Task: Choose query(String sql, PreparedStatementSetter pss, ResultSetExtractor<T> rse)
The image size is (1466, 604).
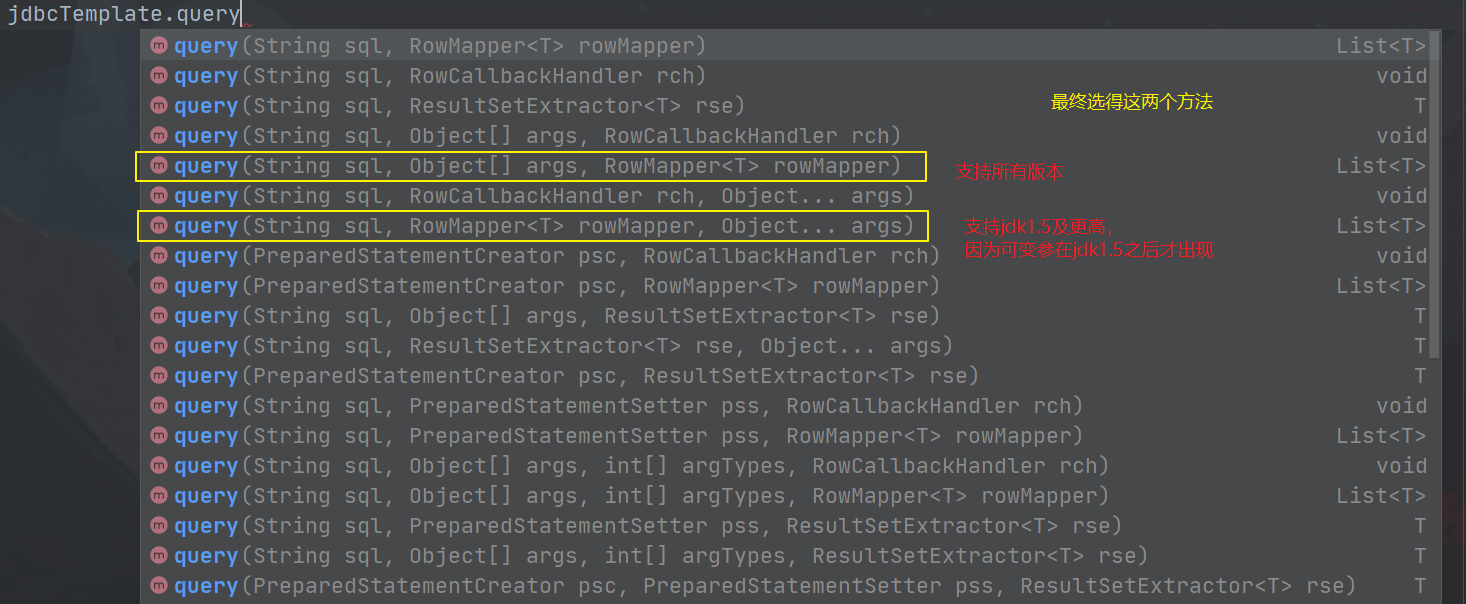Action: point(784,526)
